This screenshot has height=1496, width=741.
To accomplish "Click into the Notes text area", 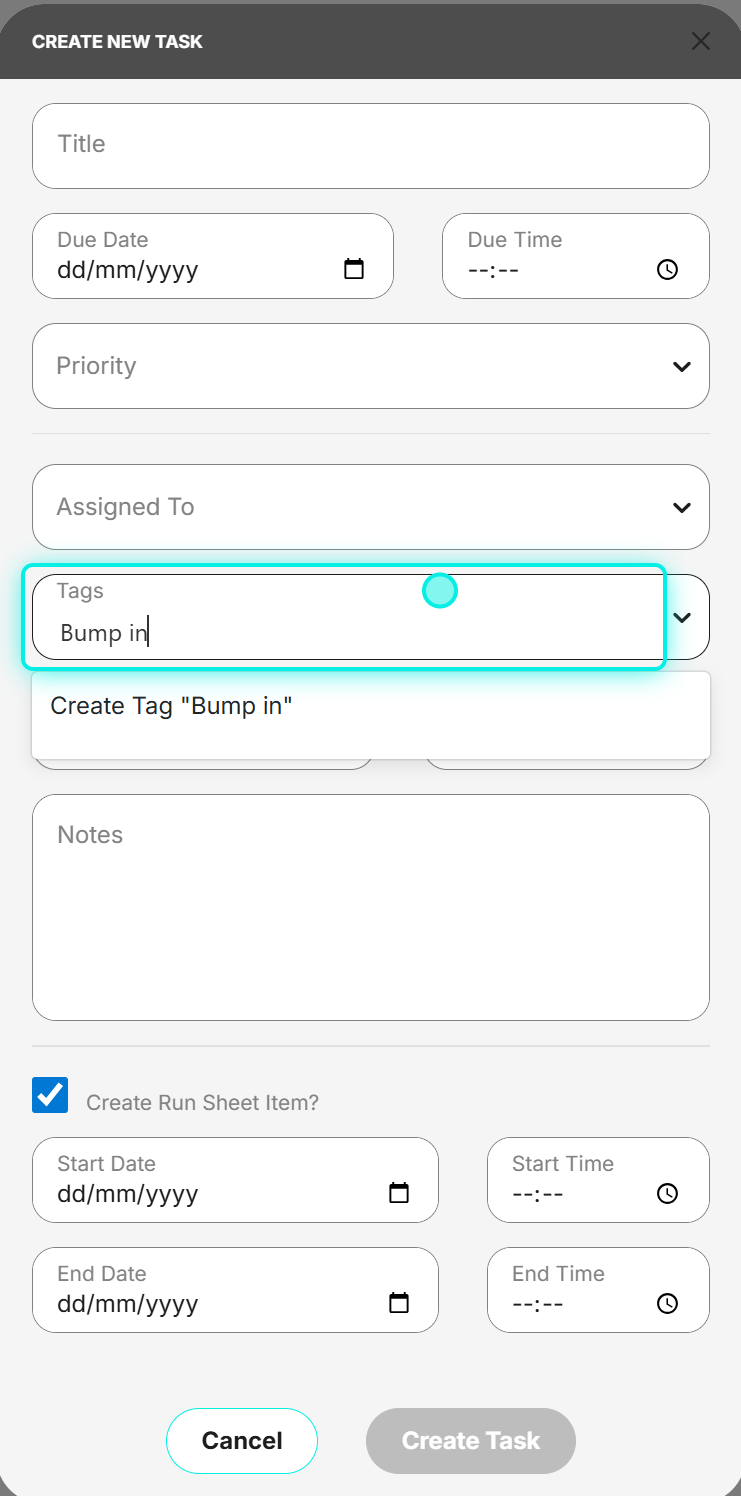I will coord(371,907).
